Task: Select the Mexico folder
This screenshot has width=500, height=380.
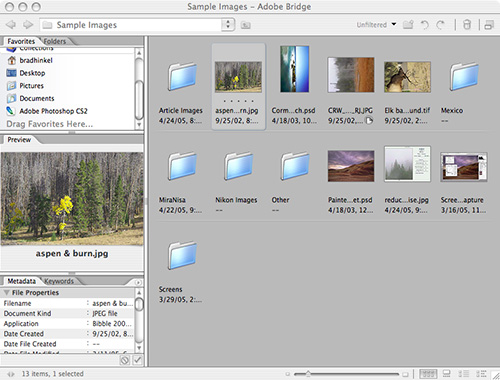Action: click(464, 77)
